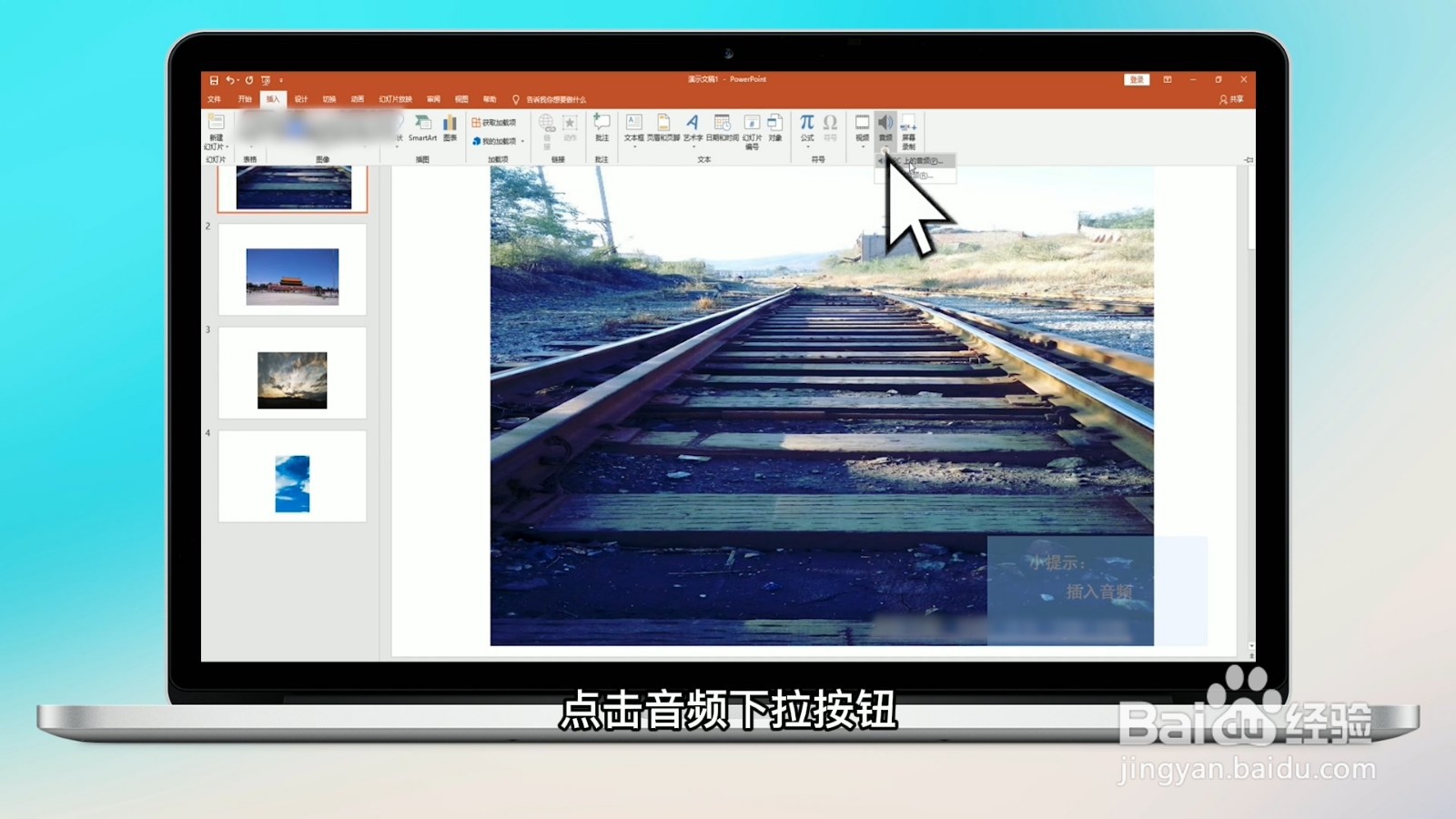Click the 动作 action star icon
The image size is (1456, 819).
tap(570, 127)
